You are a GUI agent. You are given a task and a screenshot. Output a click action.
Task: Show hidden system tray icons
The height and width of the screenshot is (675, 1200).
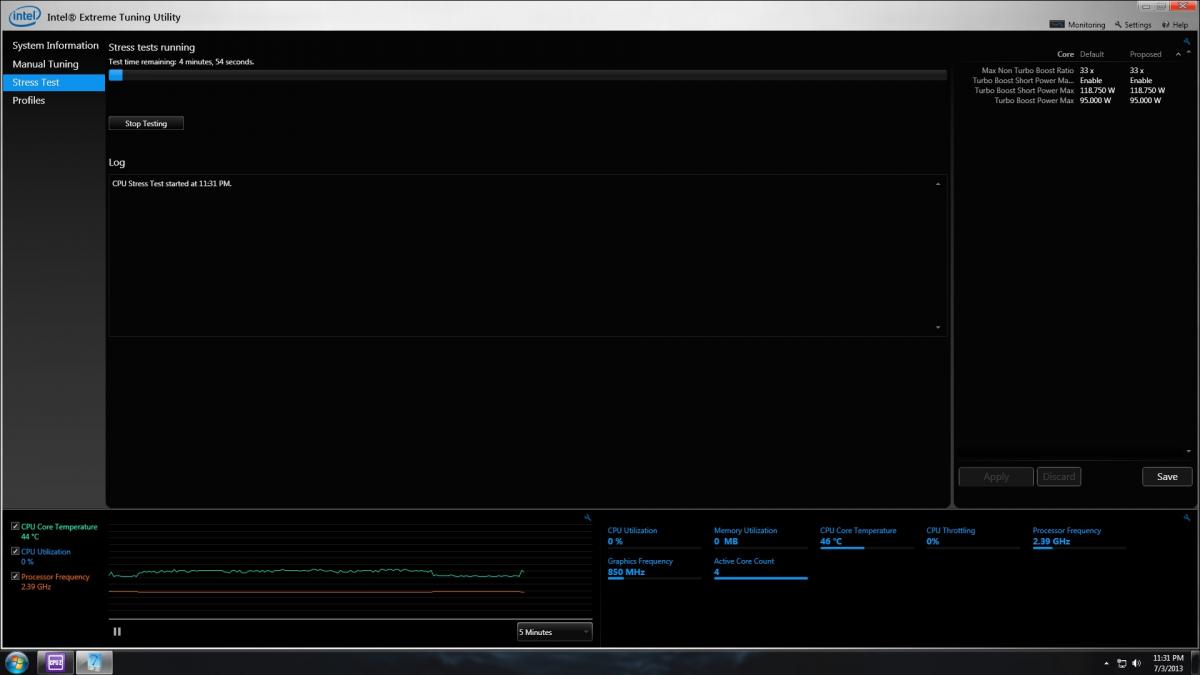click(1106, 663)
